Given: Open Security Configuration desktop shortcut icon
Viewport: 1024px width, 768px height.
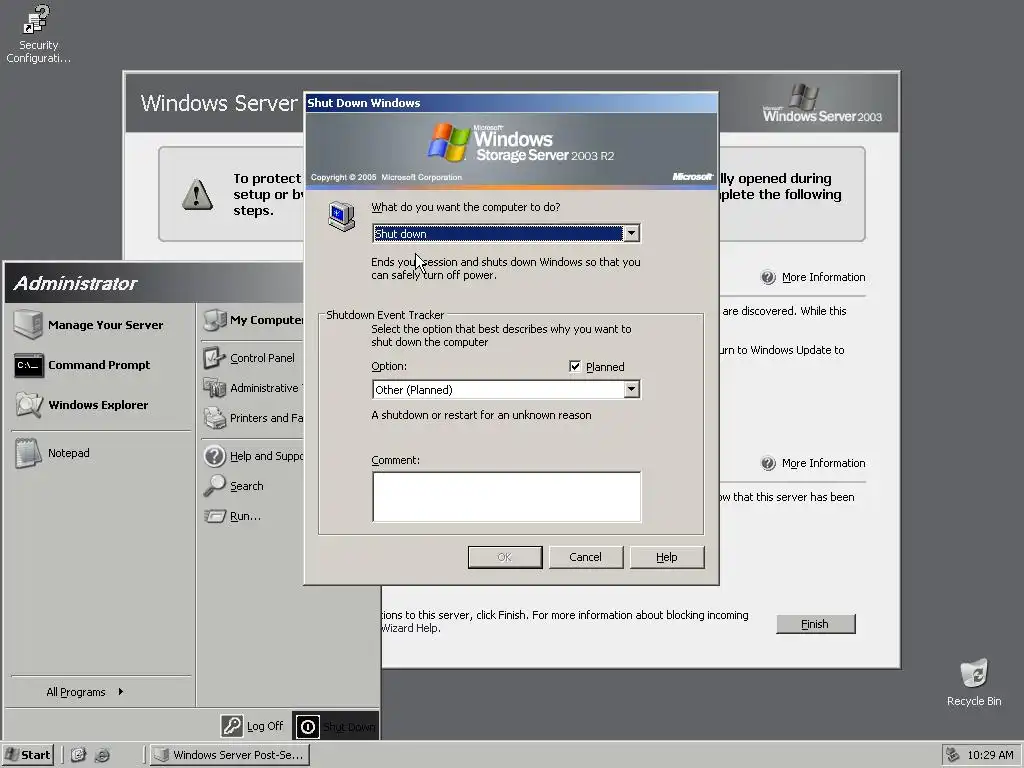Looking at the screenshot, I should click(x=37, y=20).
